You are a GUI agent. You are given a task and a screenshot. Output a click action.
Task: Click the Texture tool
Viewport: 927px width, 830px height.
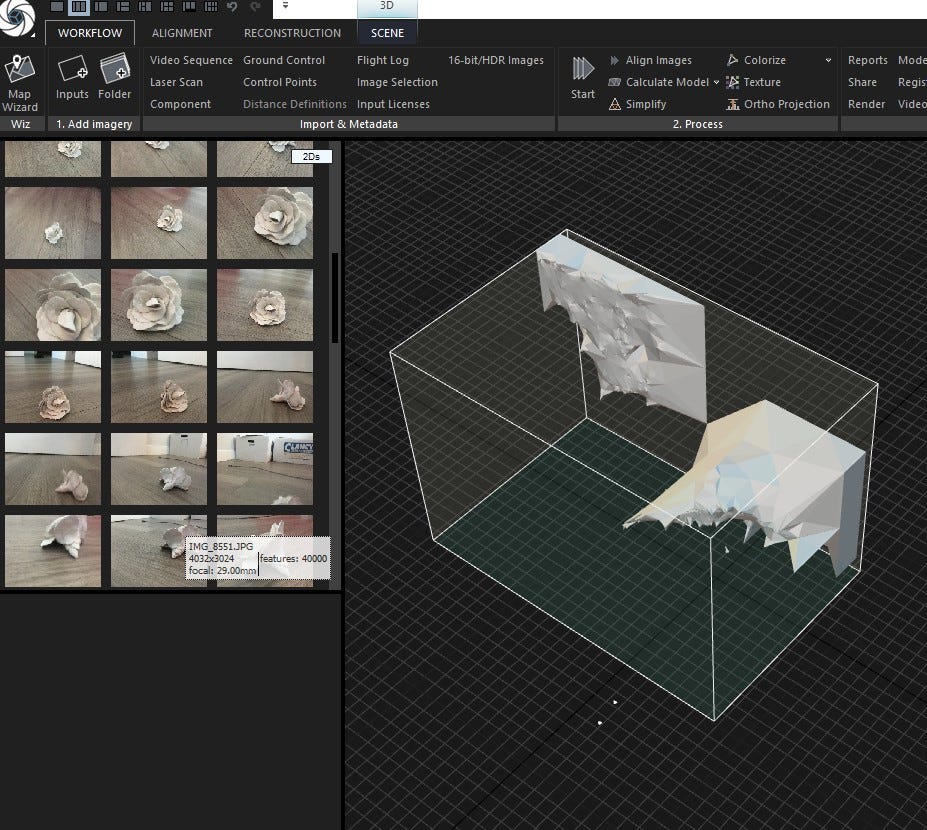(x=754, y=82)
